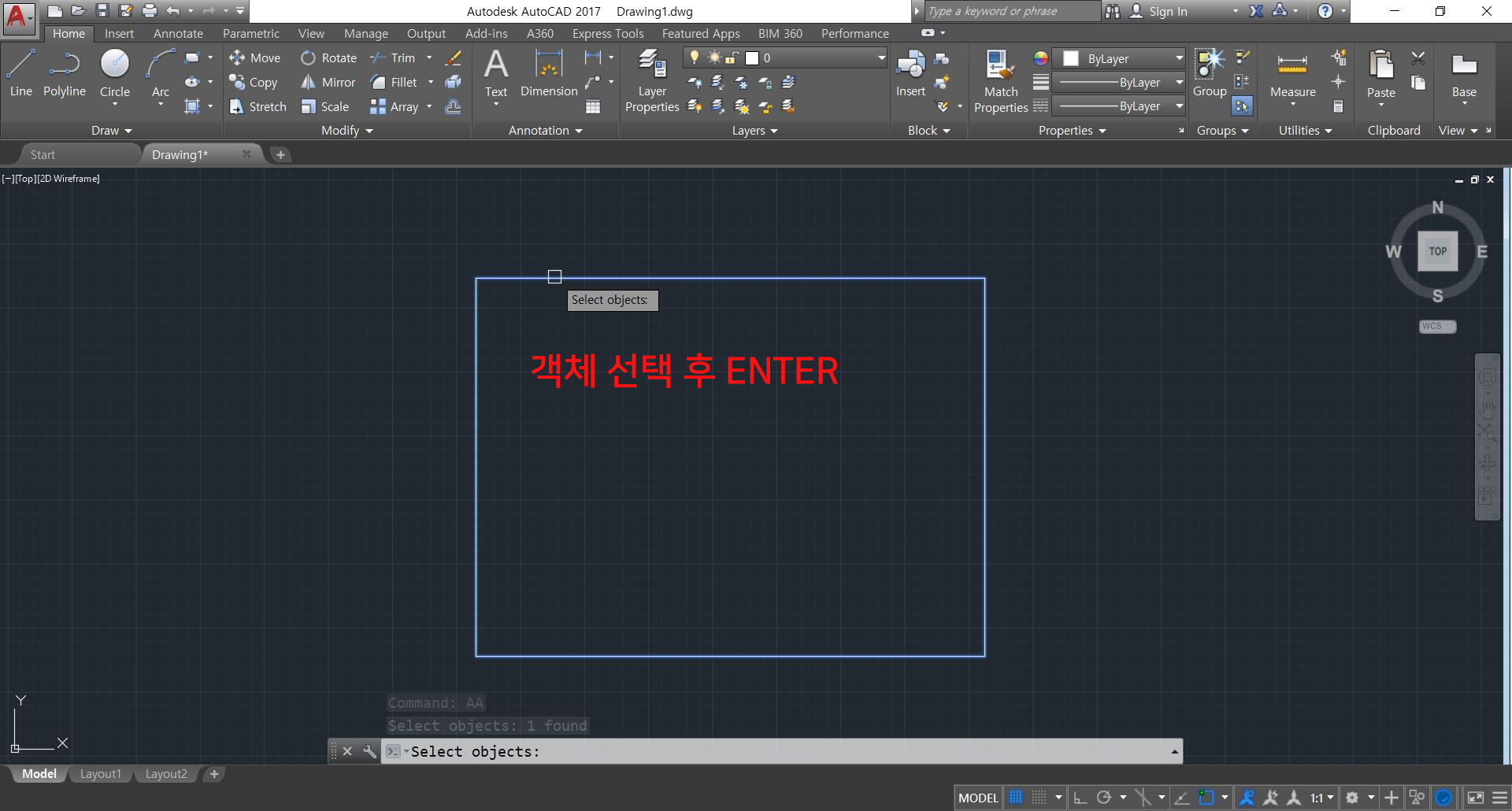Click the Save icon in quick access toolbar

click(102, 11)
